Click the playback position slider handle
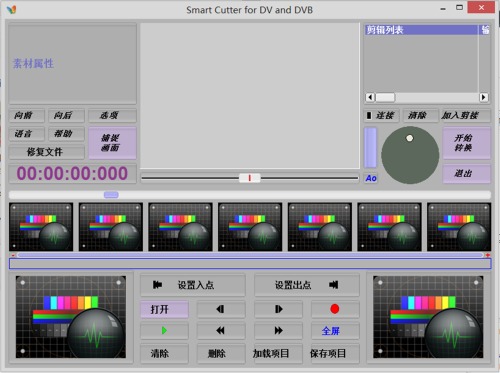The image size is (500, 373). pos(250,178)
